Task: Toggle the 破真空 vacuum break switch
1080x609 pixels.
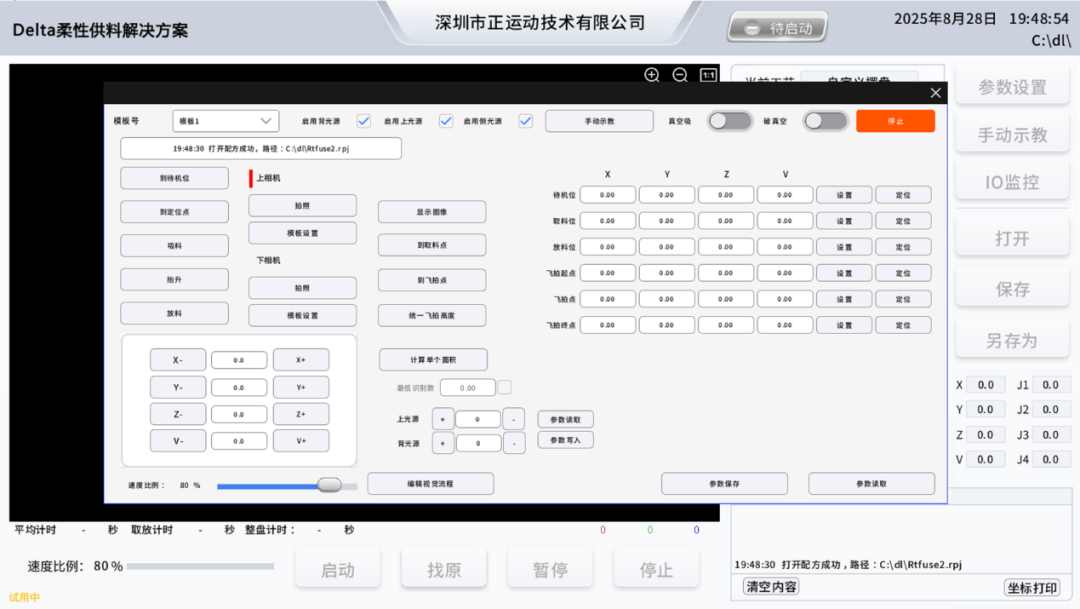Action: click(x=827, y=120)
